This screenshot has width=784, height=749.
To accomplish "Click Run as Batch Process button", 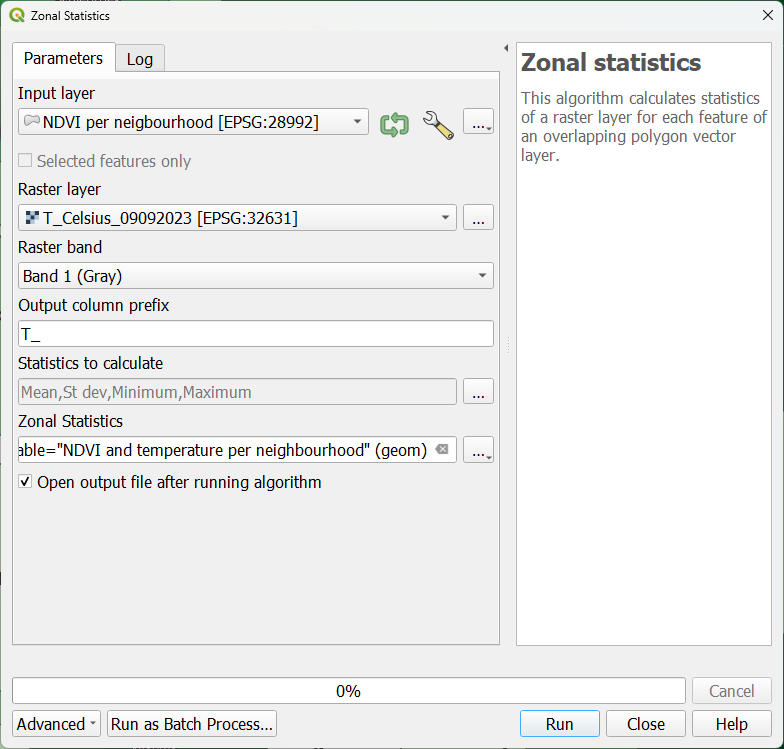I will (x=192, y=724).
